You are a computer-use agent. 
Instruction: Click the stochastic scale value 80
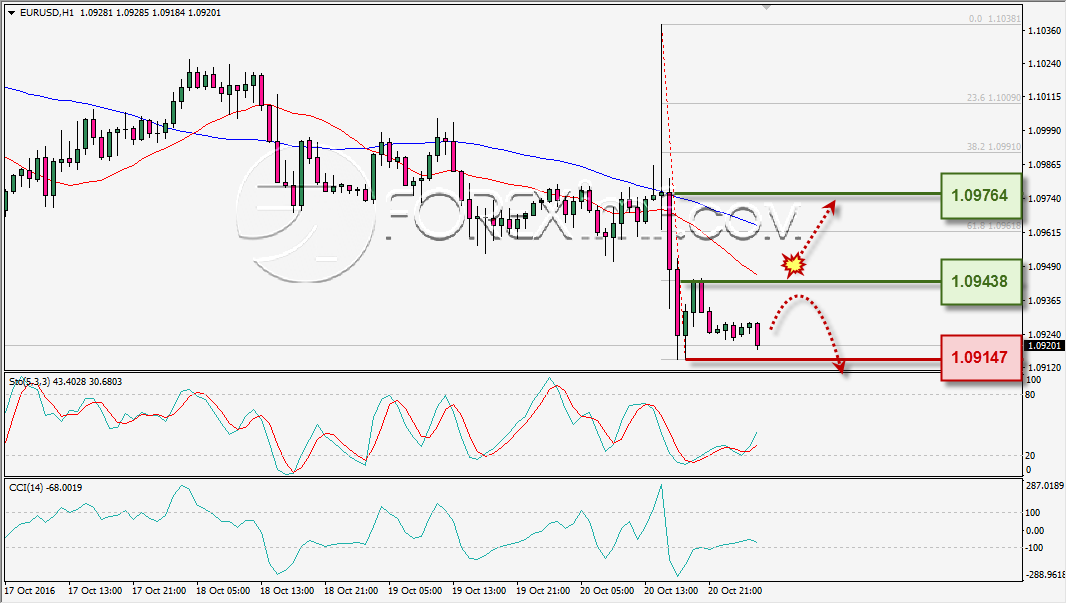click(x=1030, y=395)
